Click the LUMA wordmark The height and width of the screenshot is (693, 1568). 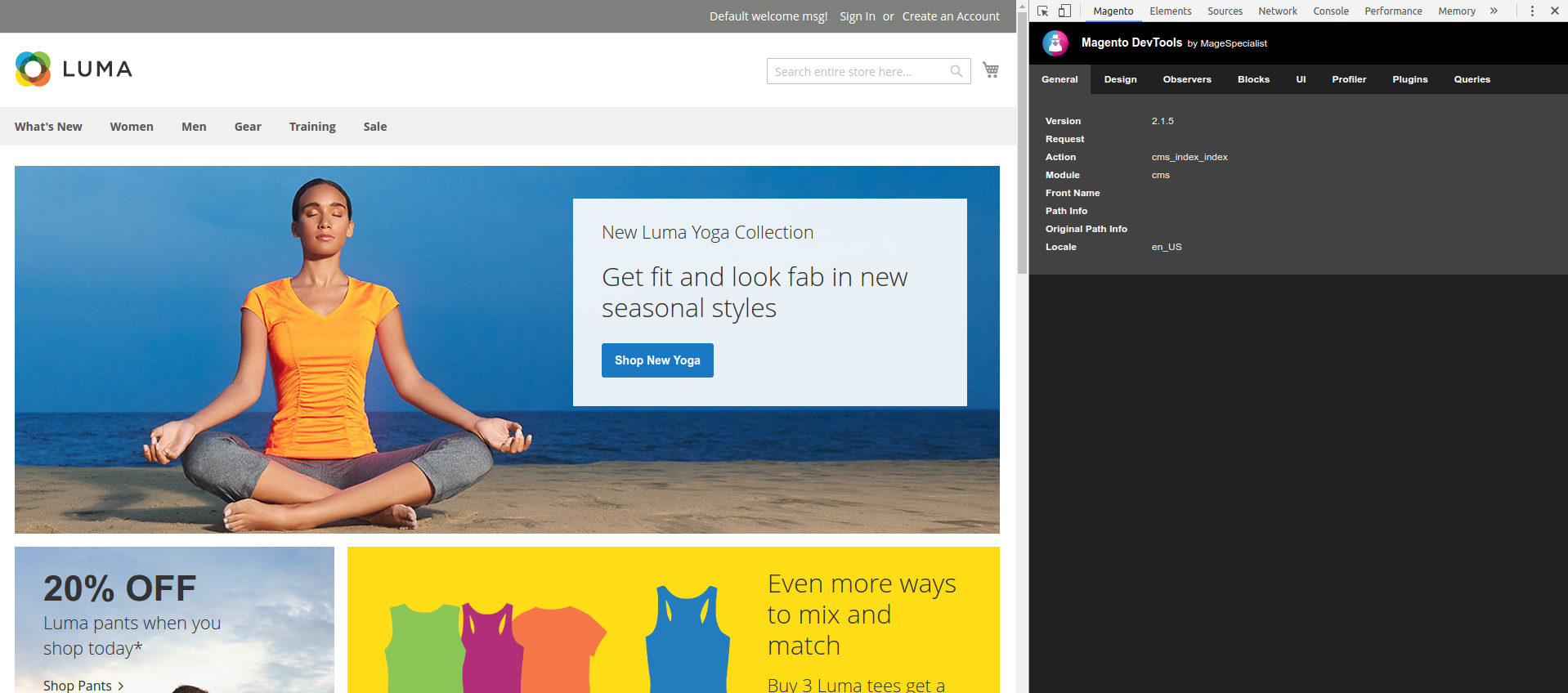[97, 69]
